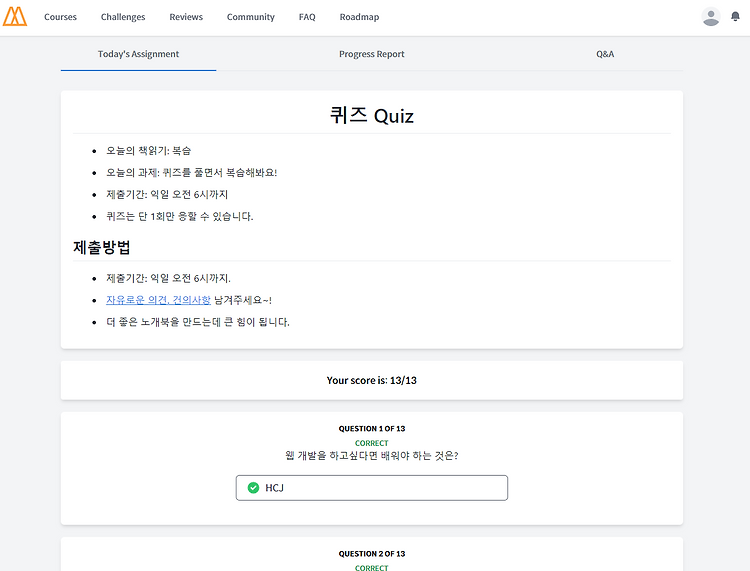Select the Today's Assignment tab
This screenshot has height=571, width=750.
coord(138,54)
